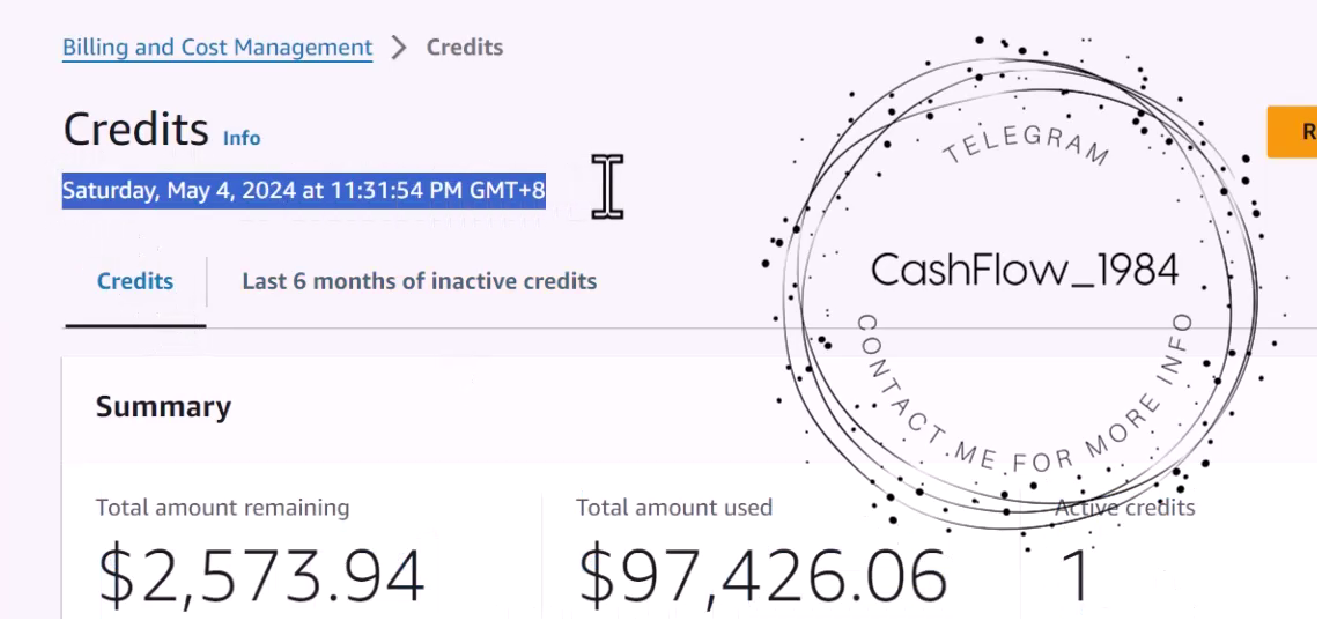Click the I-beam text cursor icon
The image size is (1317, 619).
coord(607,186)
